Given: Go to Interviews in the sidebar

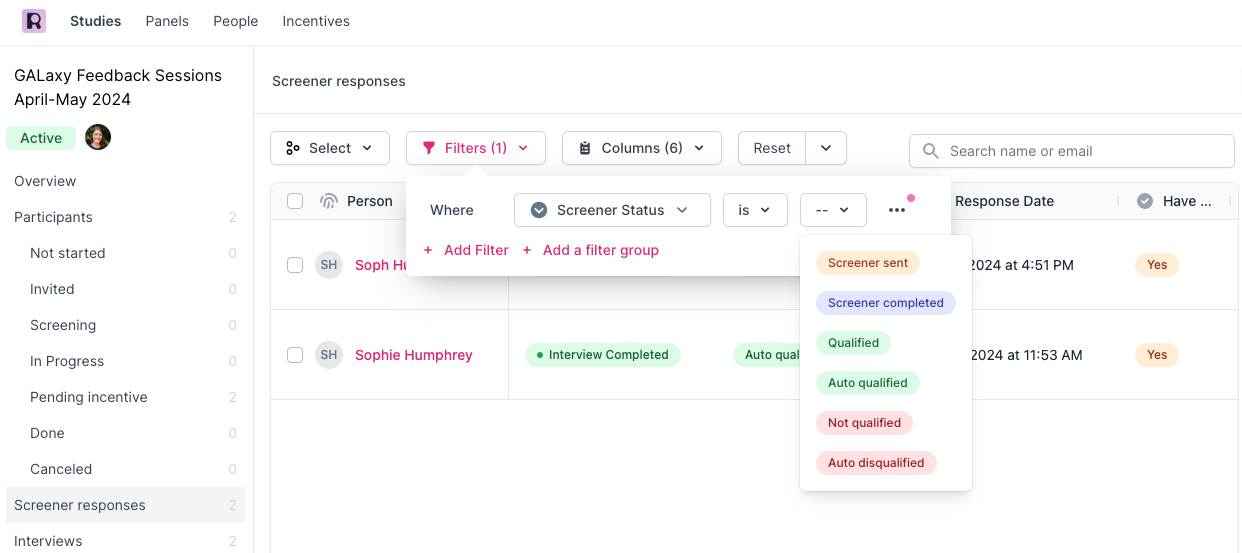Looking at the screenshot, I should click(48, 541).
